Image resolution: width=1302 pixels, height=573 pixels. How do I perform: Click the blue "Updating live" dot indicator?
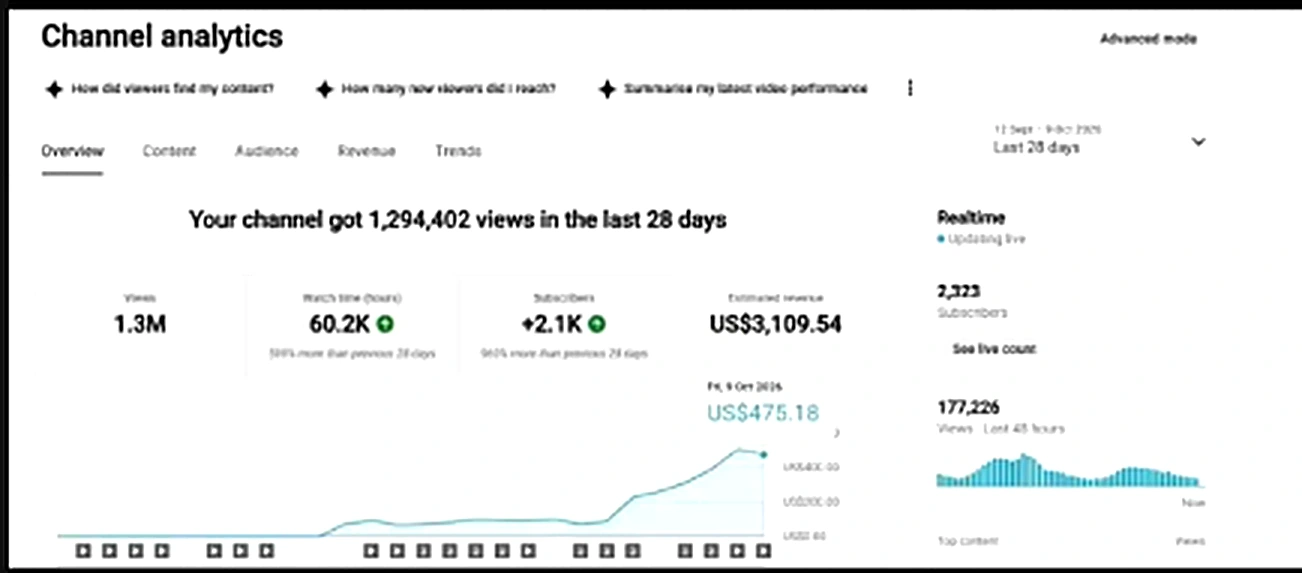[940, 240]
